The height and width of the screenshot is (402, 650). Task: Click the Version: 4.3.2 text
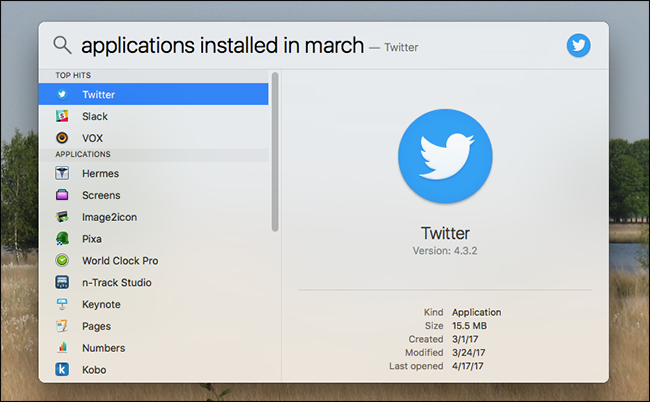pos(445,251)
